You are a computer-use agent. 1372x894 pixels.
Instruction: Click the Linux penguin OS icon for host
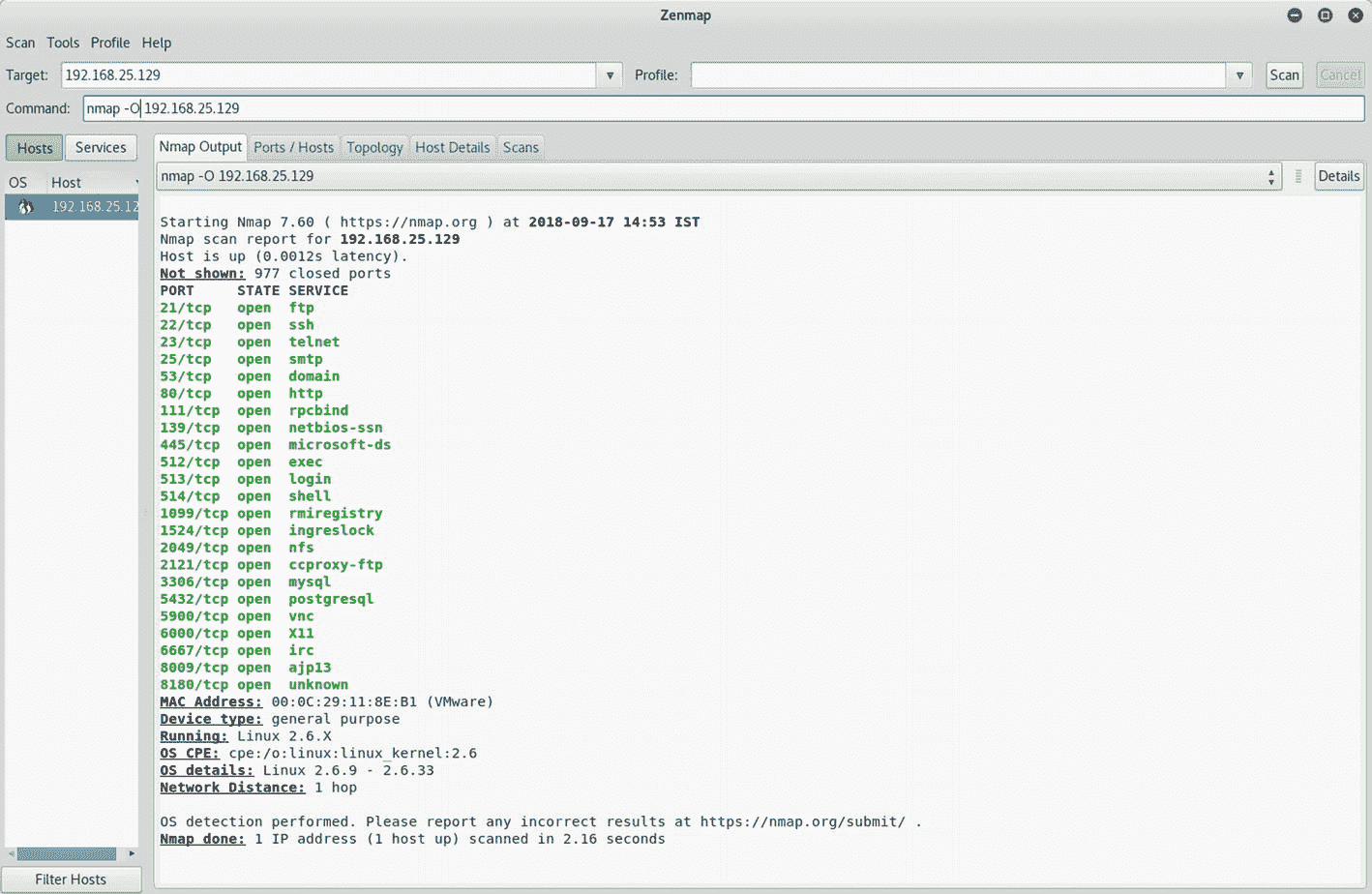(25, 207)
